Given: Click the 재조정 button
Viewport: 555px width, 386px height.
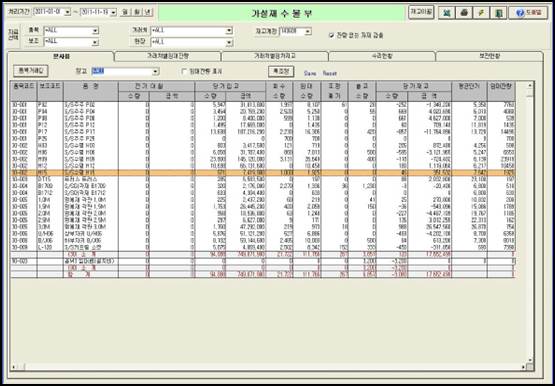Looking at the screenshot, I should point(281,71).
